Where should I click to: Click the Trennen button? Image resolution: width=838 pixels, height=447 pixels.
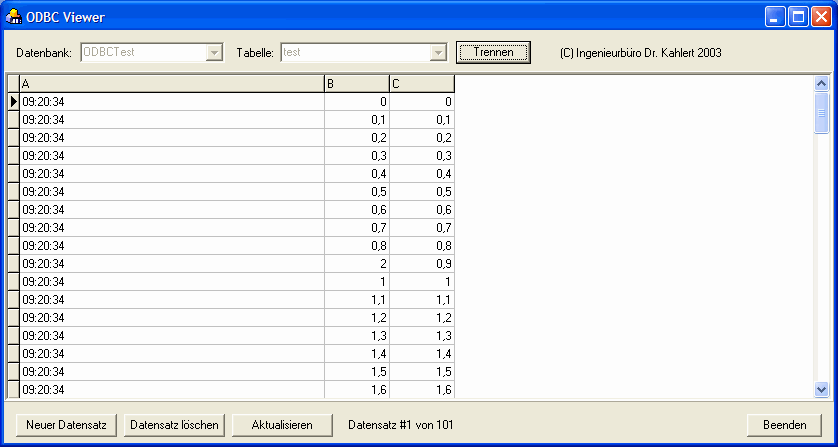(493, 52)
